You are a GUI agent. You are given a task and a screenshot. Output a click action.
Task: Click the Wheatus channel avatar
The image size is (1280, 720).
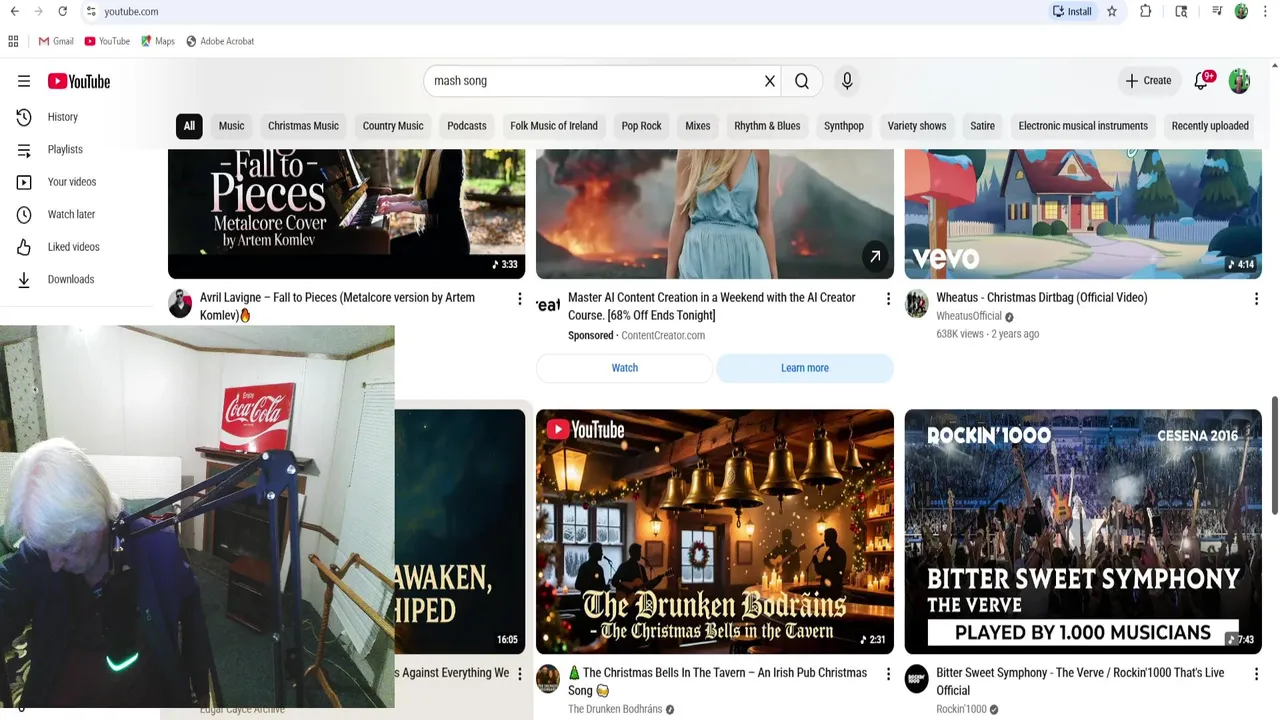pyautogui.click(x=916, y=304)
